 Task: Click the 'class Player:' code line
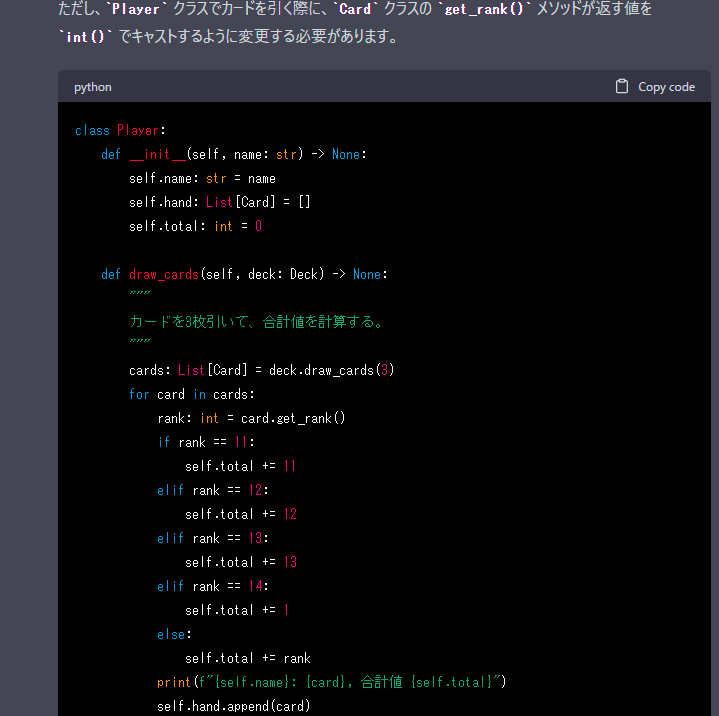[120, 130]
